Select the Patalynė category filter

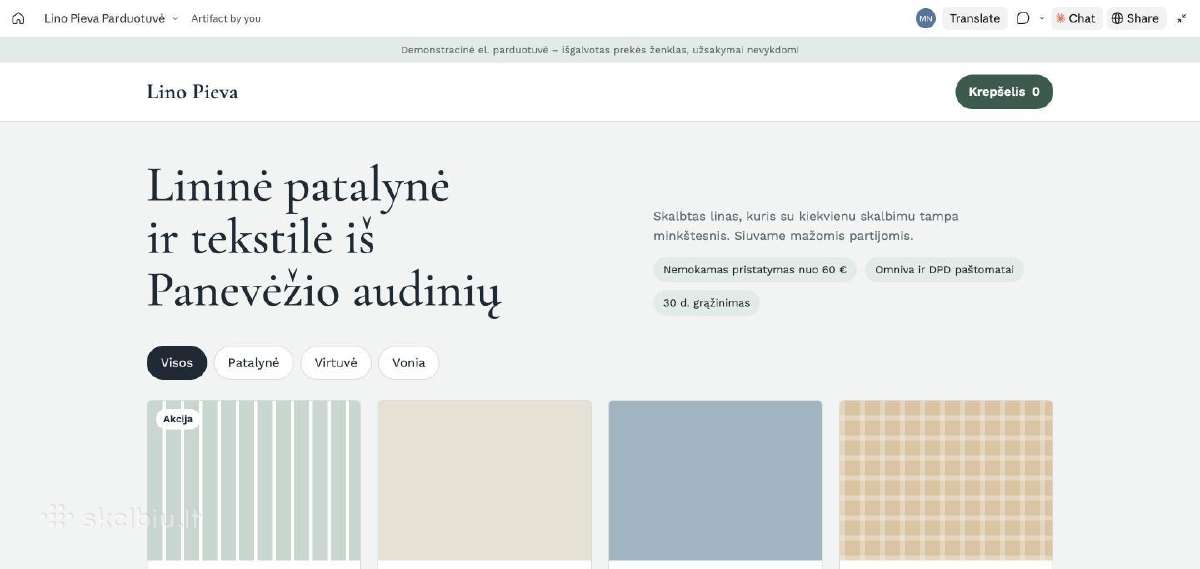pyautogui.click(x=253, y=363)
